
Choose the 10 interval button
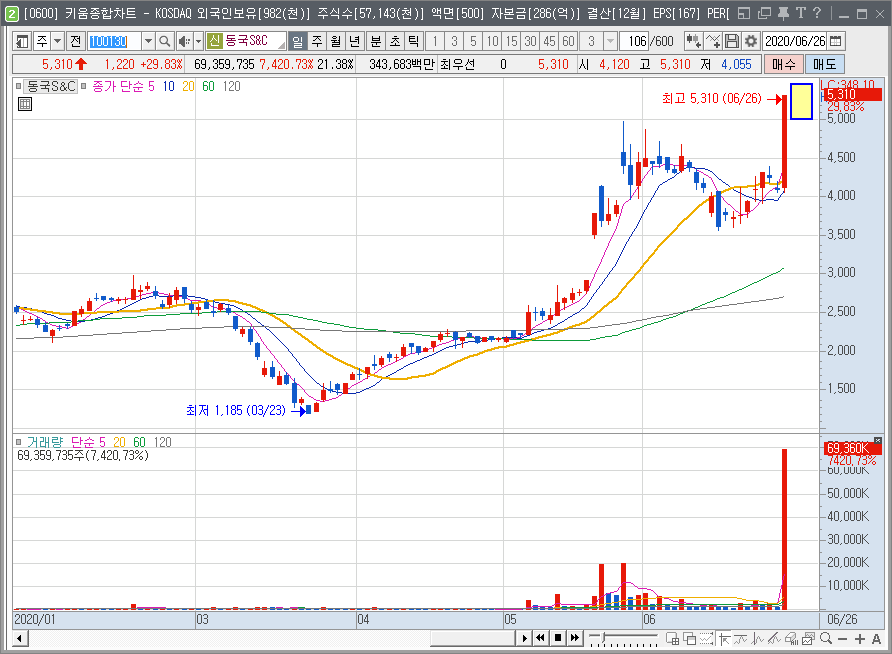pyautogui.click(x=492, y=41)
